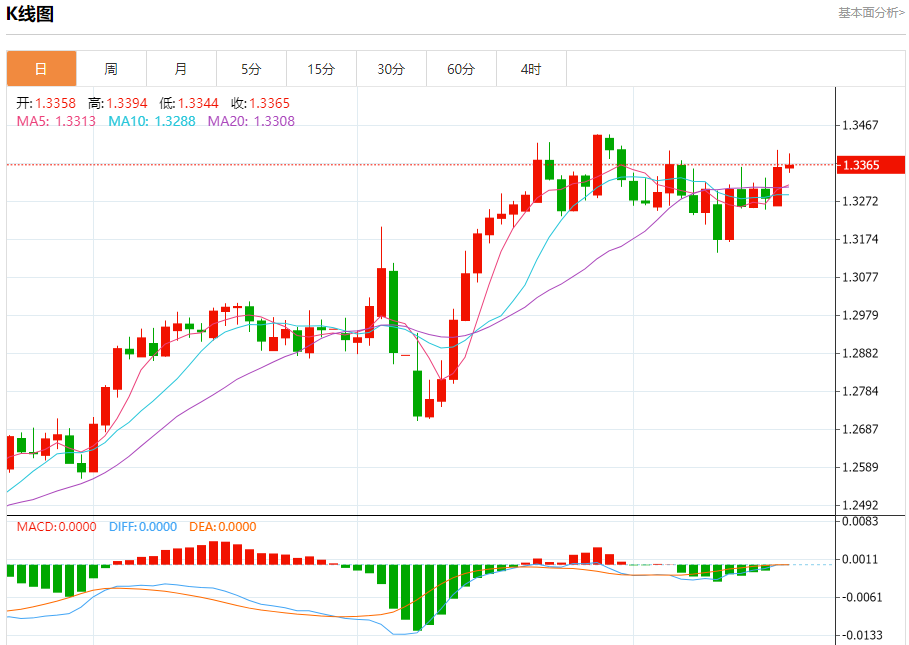The image size is (909, 645).
Task: Click the DIFF indicator label
Action: pyautogui.click(x=143, y=527)
